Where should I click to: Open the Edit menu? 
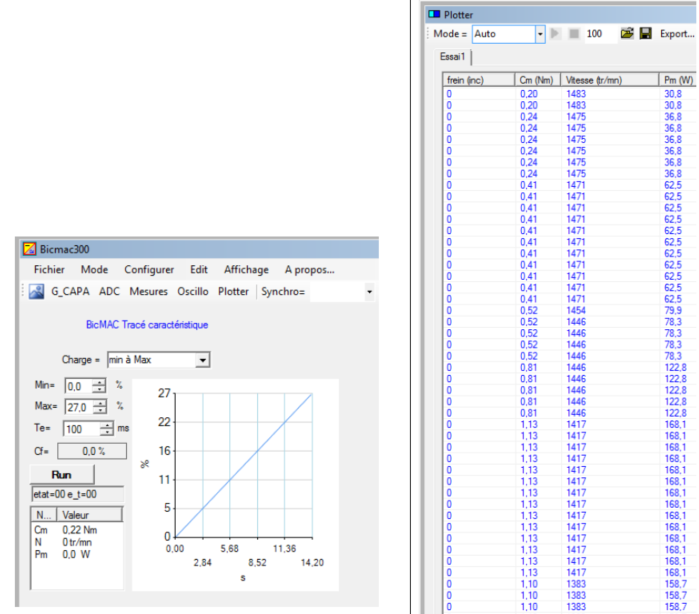199,270
